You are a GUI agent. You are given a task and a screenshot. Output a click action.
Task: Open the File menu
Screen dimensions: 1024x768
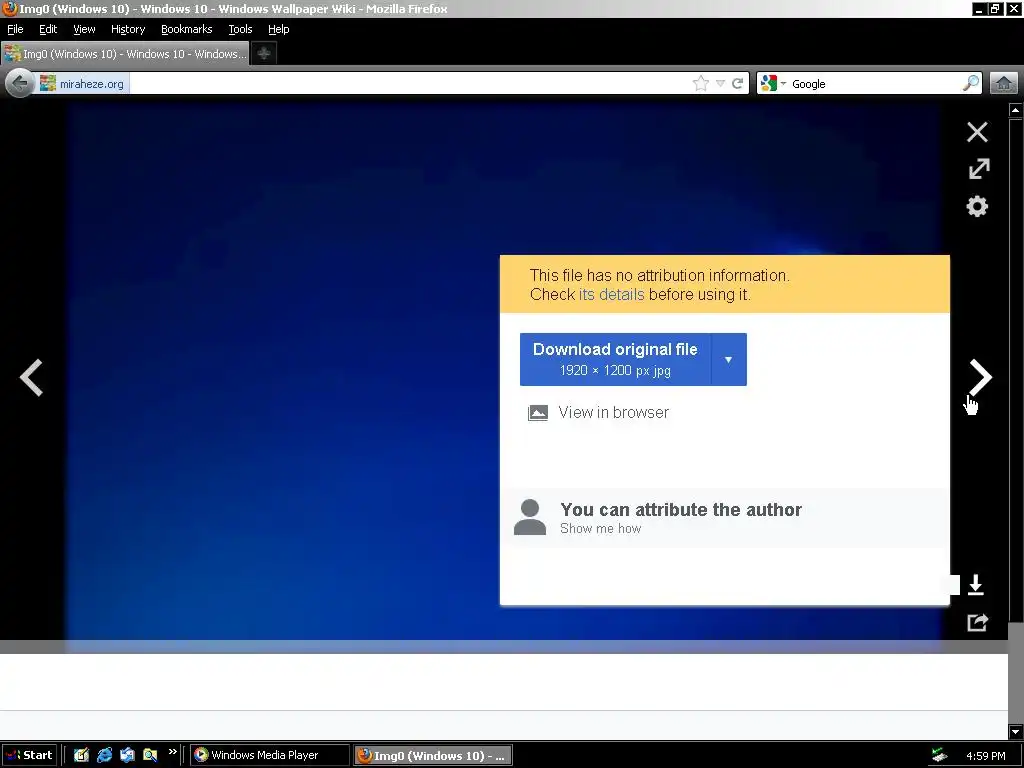tap(15, 29)
